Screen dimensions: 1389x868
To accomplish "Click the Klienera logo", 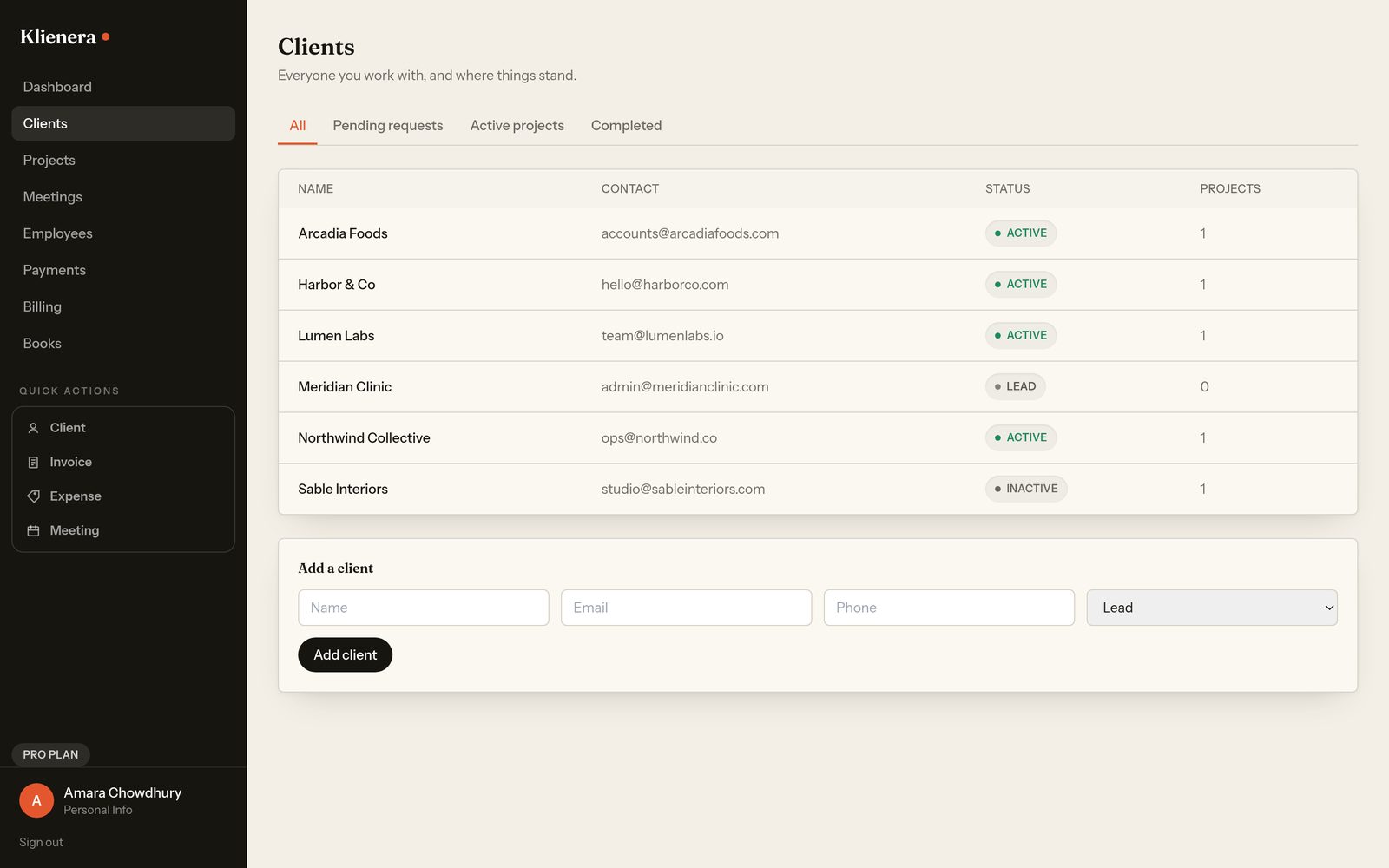I will [x=64, y=36].
